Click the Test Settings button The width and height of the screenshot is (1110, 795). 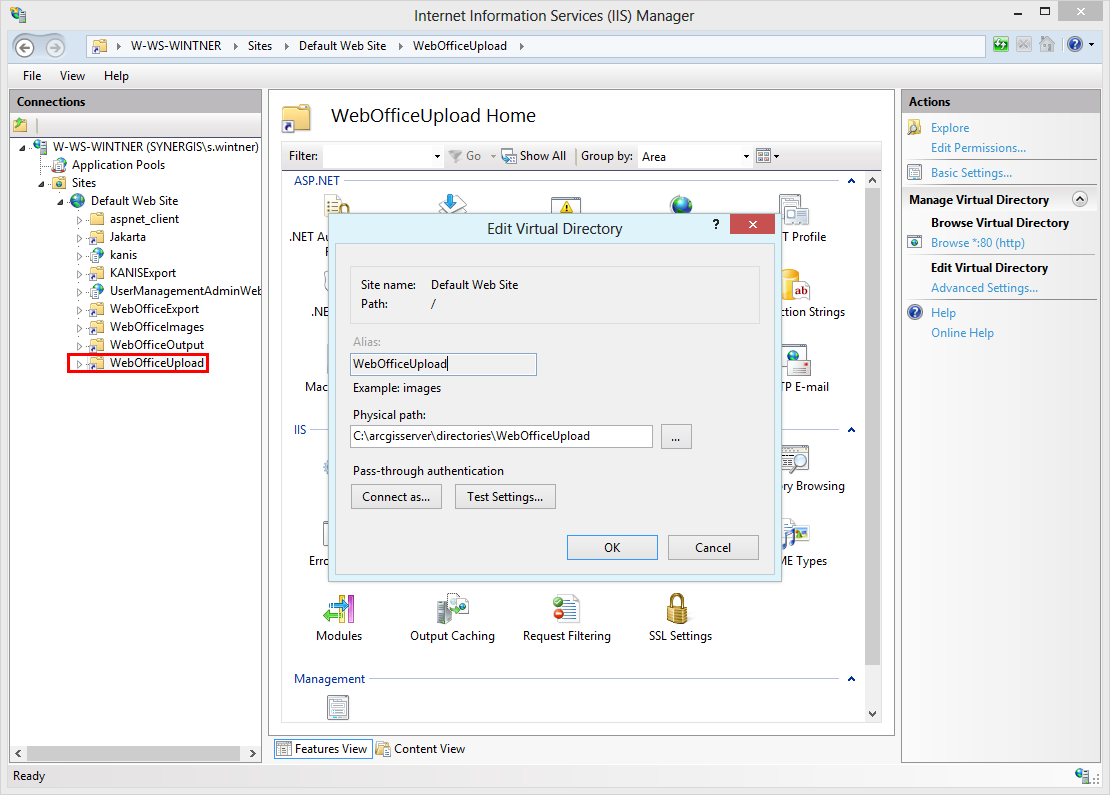click(x=505, y=496)
